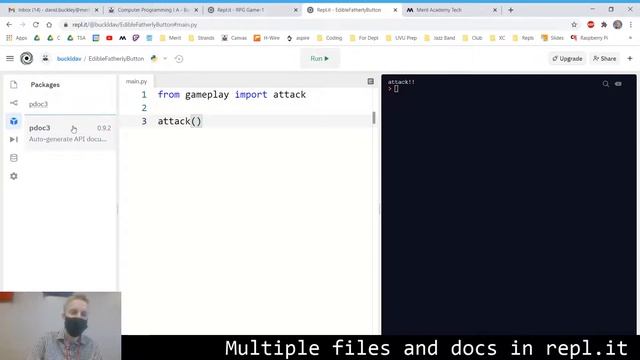Click the EdibleFatherlyButton repl name

(116, 59)
